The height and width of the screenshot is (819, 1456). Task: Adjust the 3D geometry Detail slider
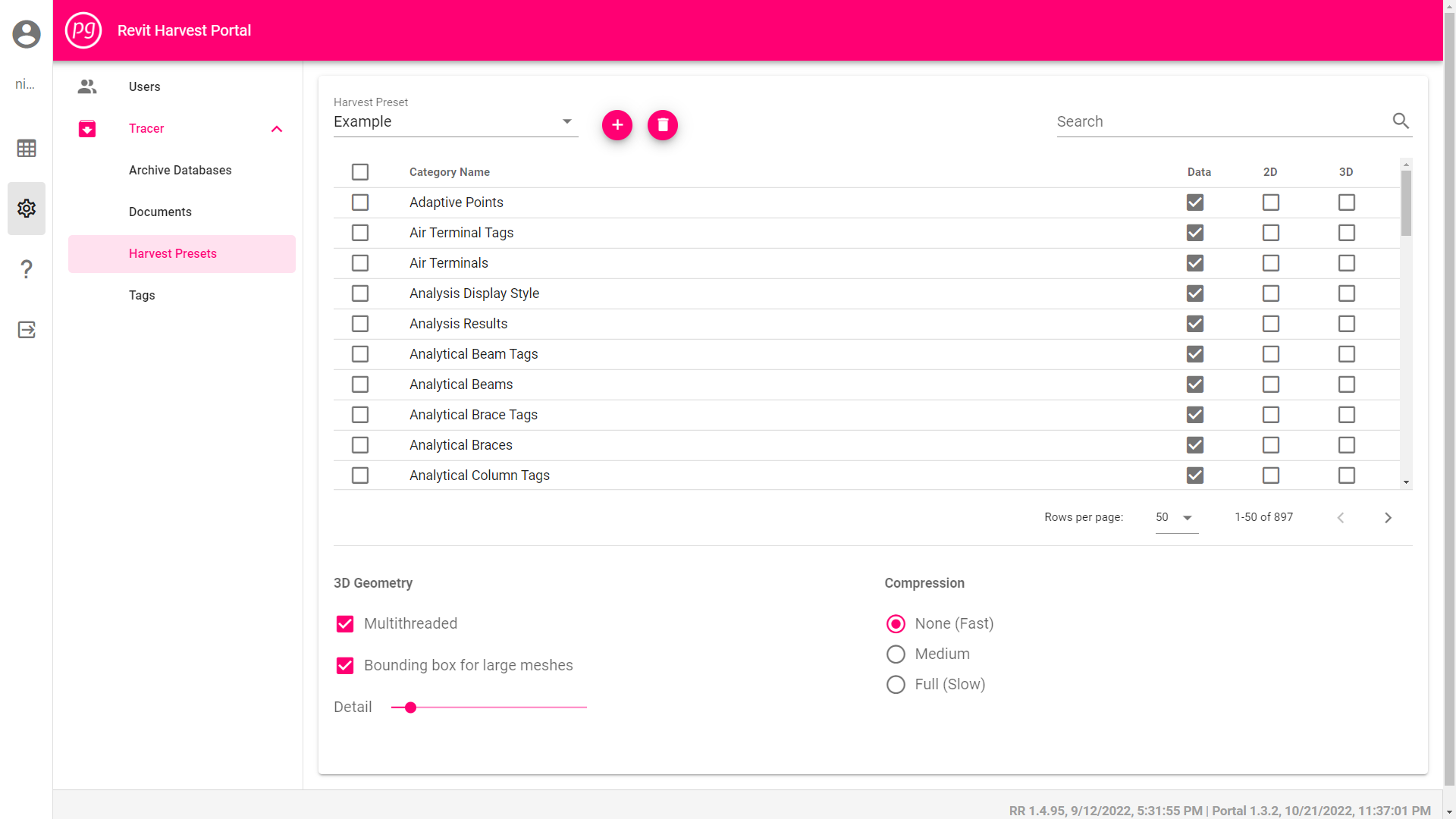point(410,707)
